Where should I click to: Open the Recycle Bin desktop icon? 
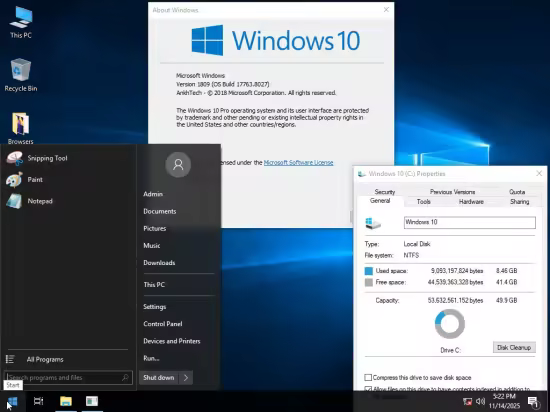[x=21, y=74]
